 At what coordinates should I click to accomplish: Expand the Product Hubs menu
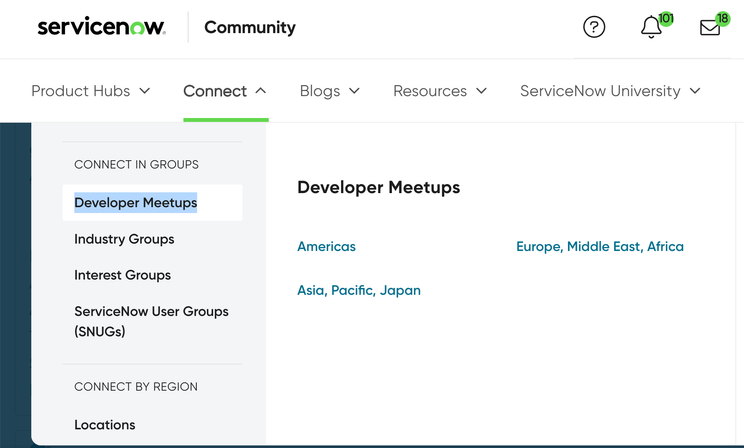tap(91, 91)
